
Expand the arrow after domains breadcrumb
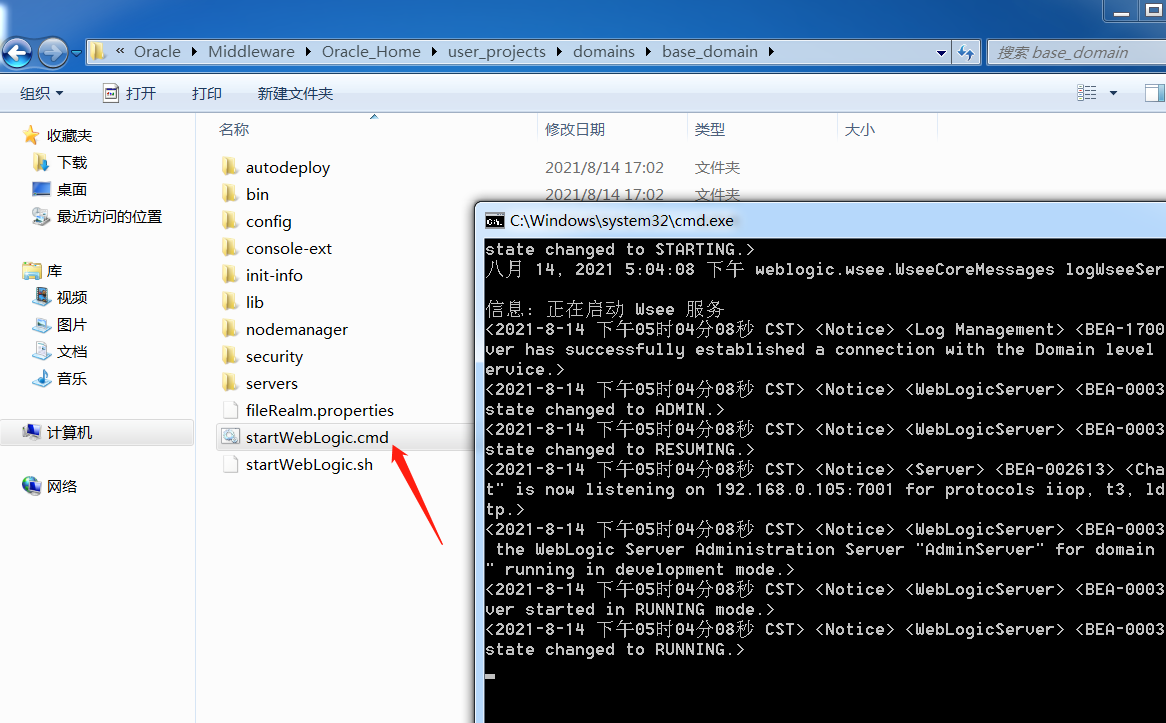coord(648,51)
